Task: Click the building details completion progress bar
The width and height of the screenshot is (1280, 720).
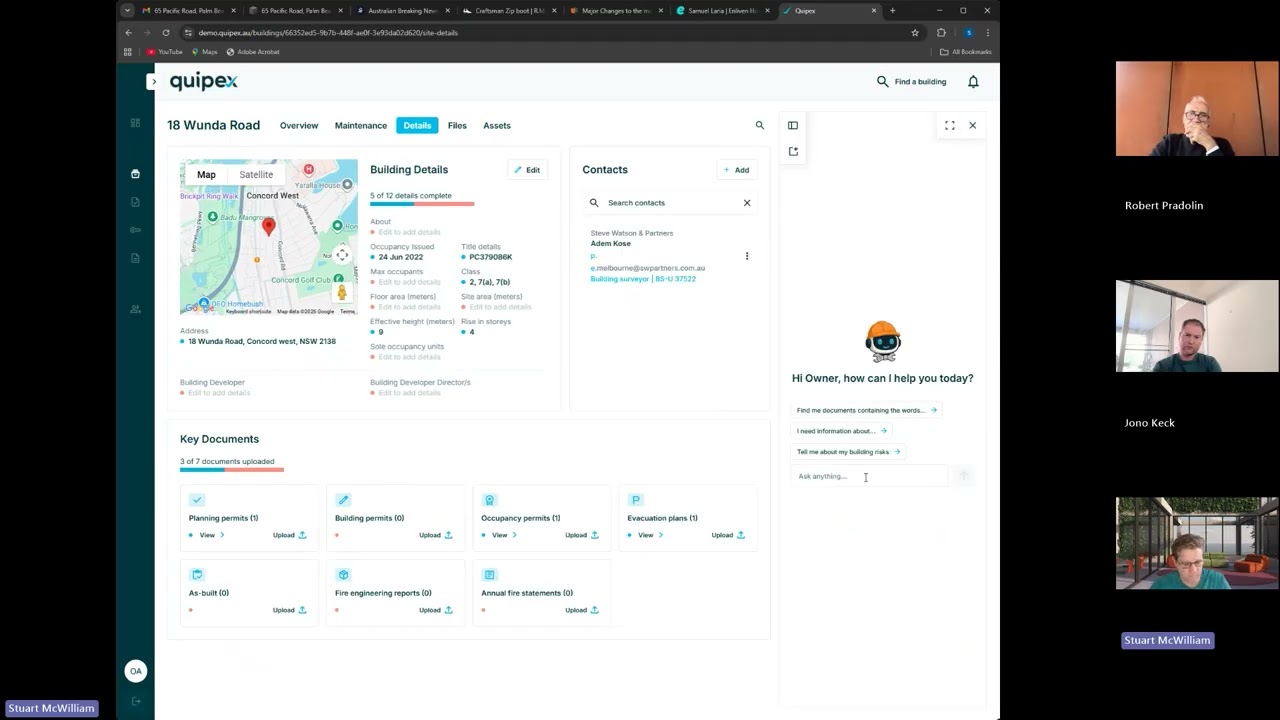Action: click(422, 204)
